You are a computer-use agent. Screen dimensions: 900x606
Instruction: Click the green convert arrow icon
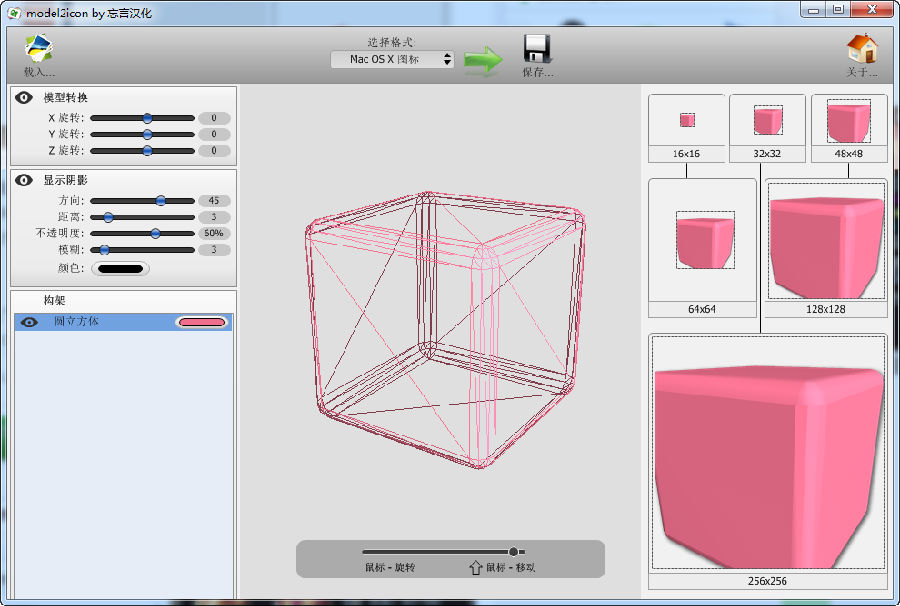tap(484, 59)
